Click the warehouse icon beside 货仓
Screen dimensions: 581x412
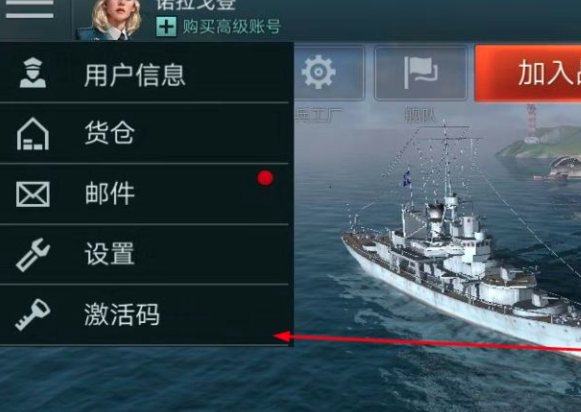[x=33, y=134]
